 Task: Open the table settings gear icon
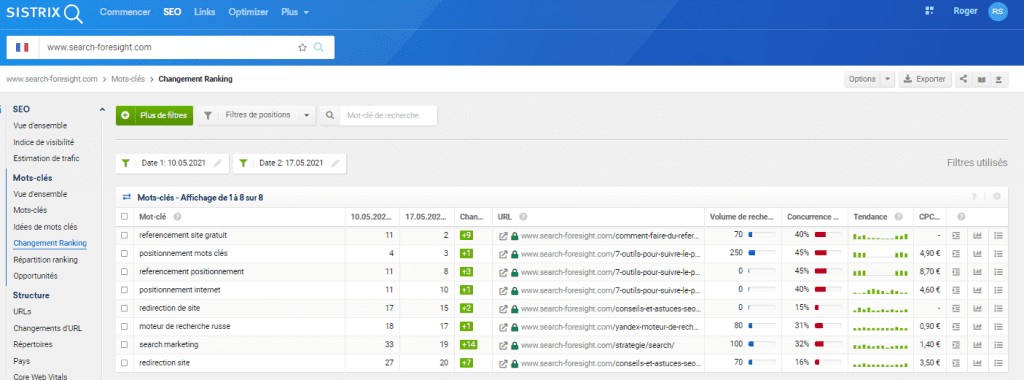[x=997, y=197]
